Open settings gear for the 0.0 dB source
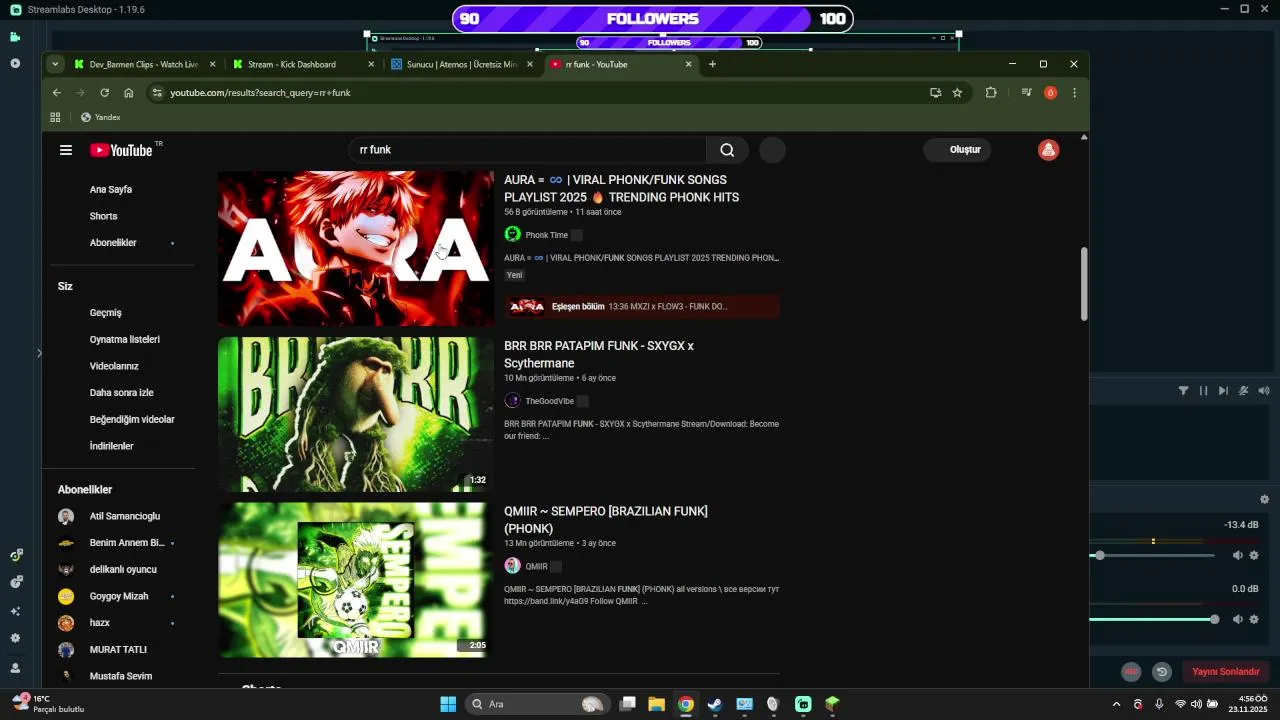 (x=1254, y=619)
